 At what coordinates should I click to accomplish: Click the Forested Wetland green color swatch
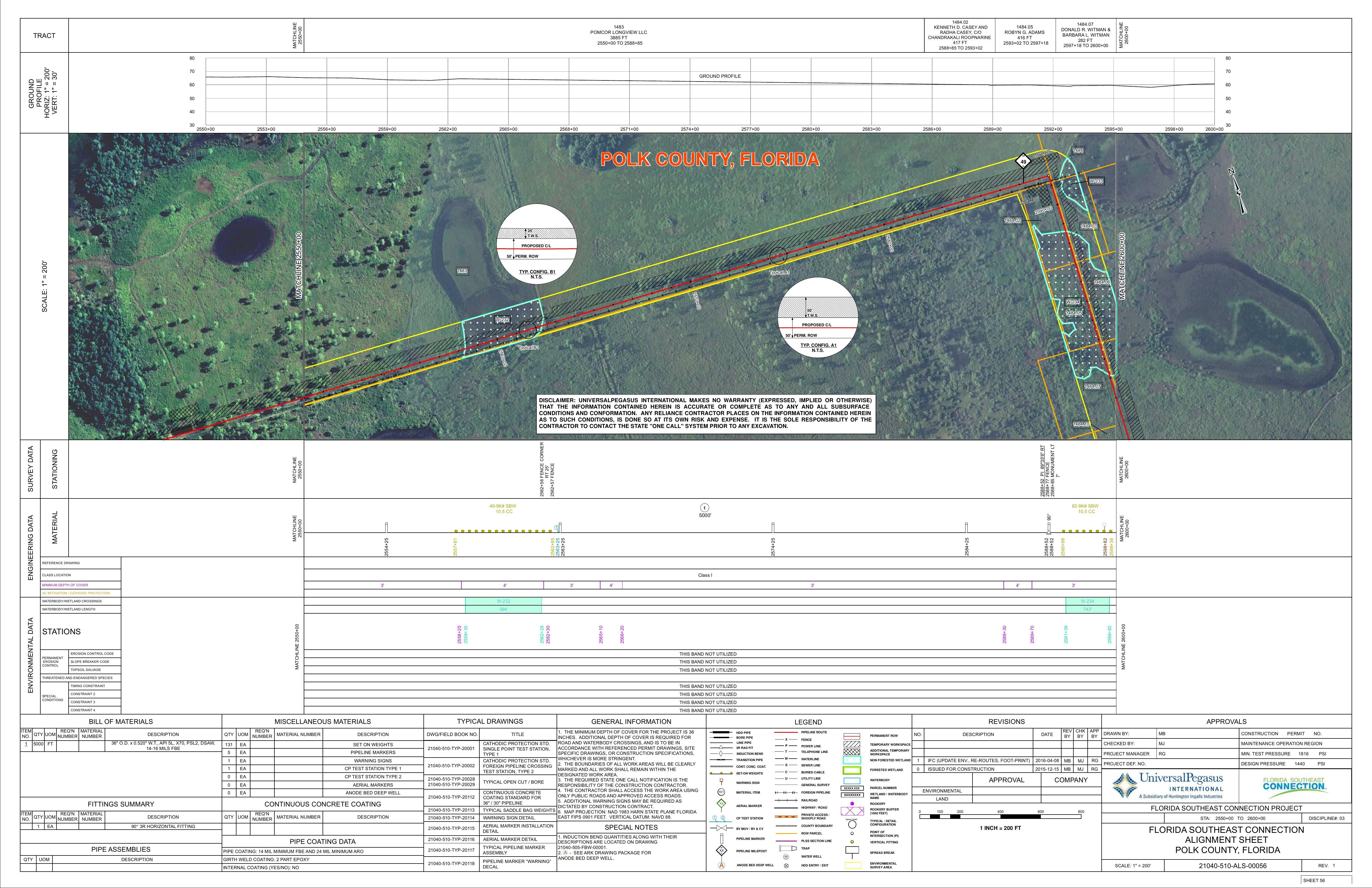[852, 770]
